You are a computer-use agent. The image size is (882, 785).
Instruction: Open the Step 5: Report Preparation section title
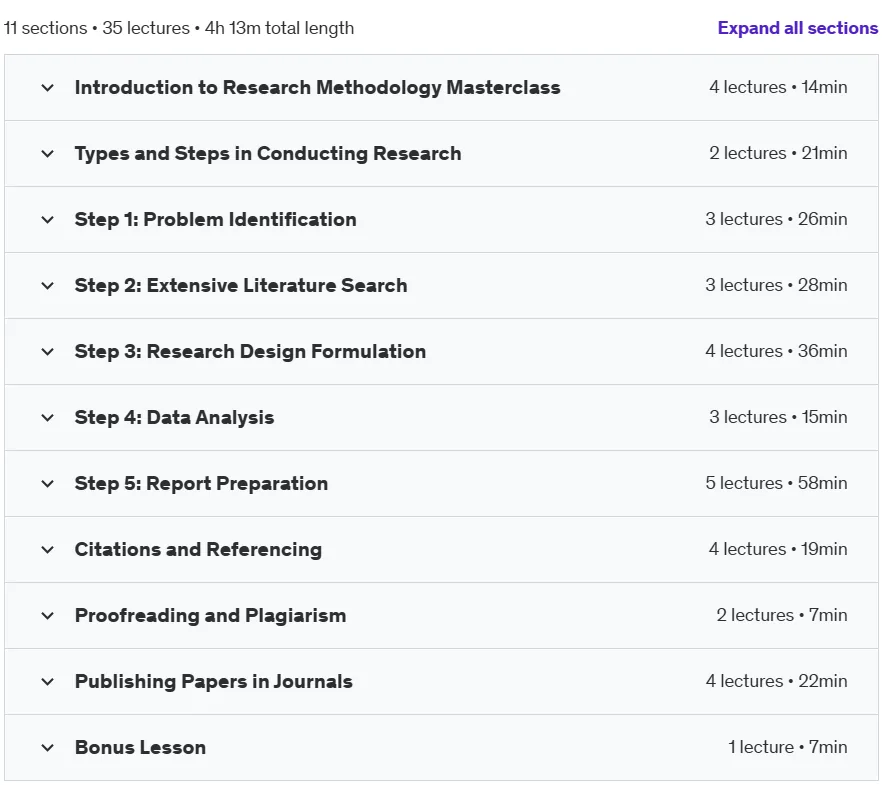tap(201, 484)
